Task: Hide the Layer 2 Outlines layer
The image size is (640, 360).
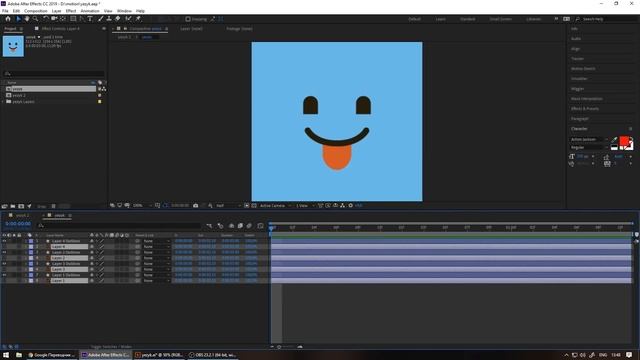Action: coord(4,253)
